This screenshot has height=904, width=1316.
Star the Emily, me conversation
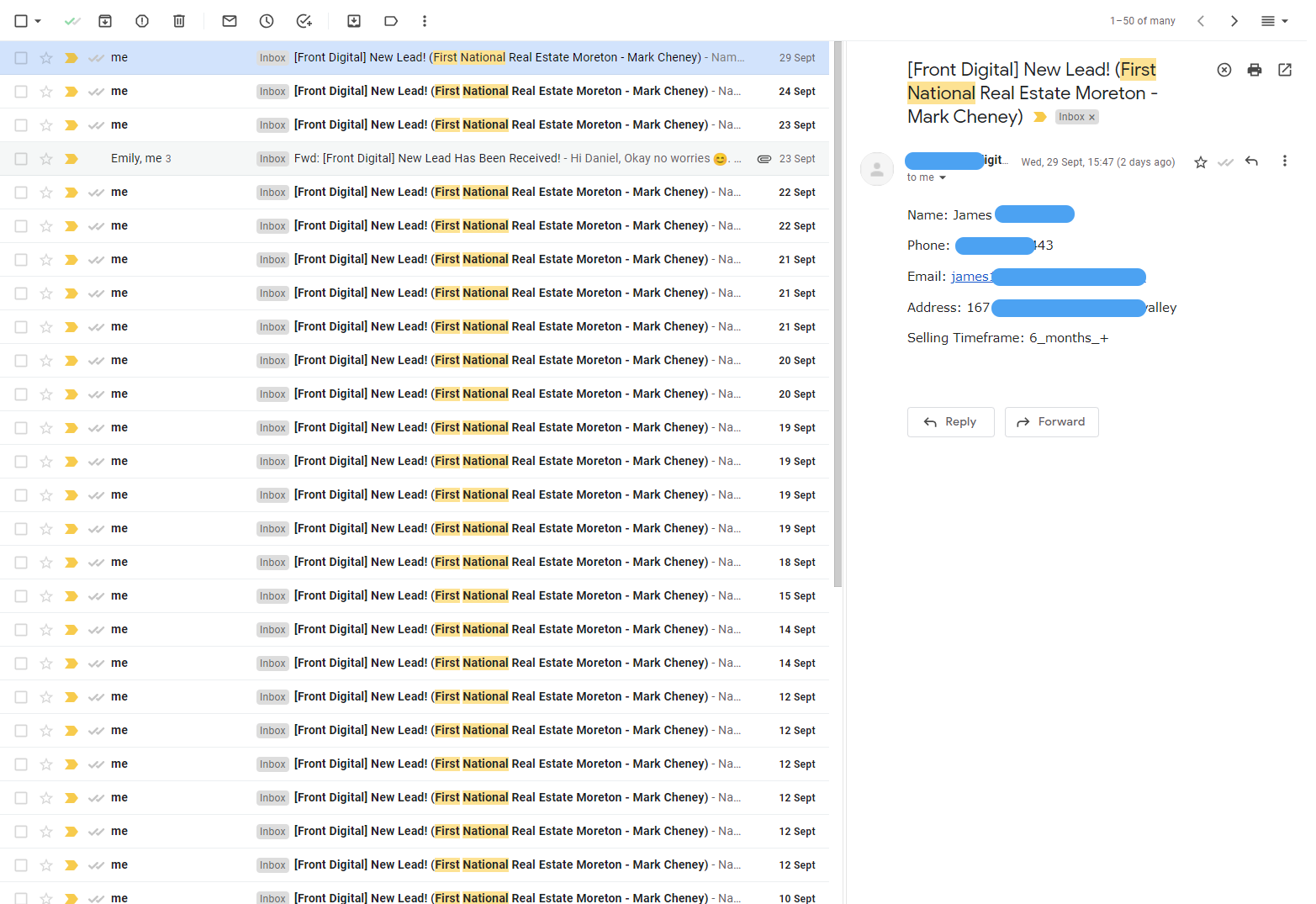(x=46, y=159)
